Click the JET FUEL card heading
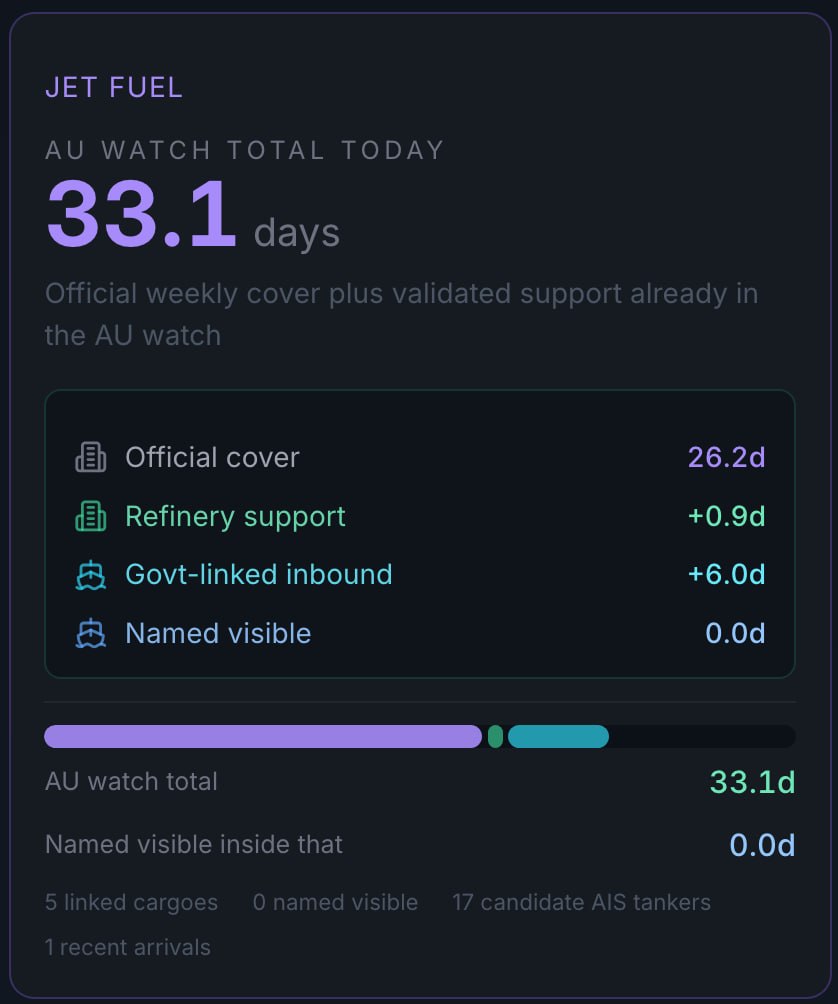Screen dimensions: 838x1004 click(x=114, y=87)
